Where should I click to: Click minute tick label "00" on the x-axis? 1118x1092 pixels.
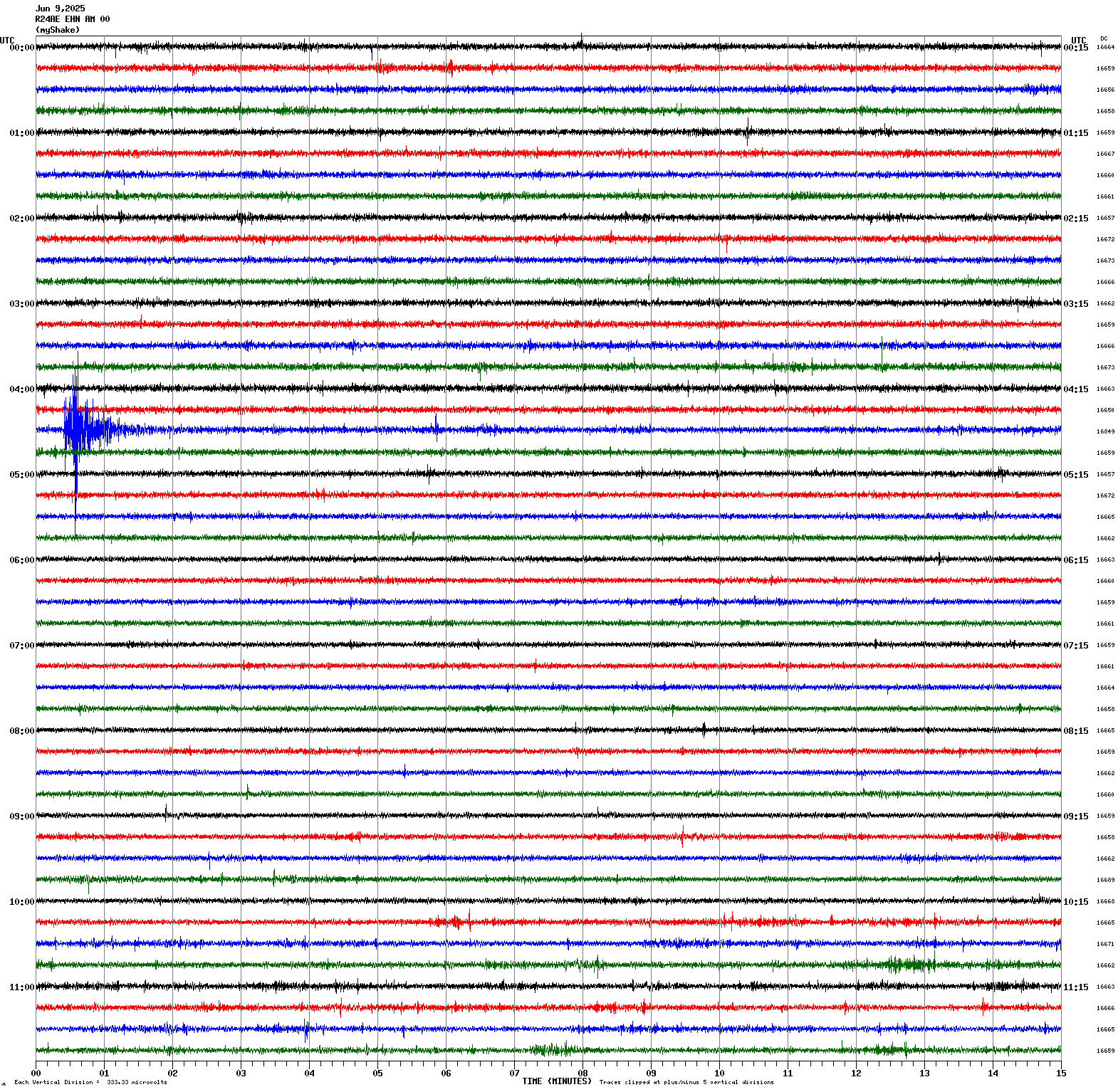(36, 1073)
